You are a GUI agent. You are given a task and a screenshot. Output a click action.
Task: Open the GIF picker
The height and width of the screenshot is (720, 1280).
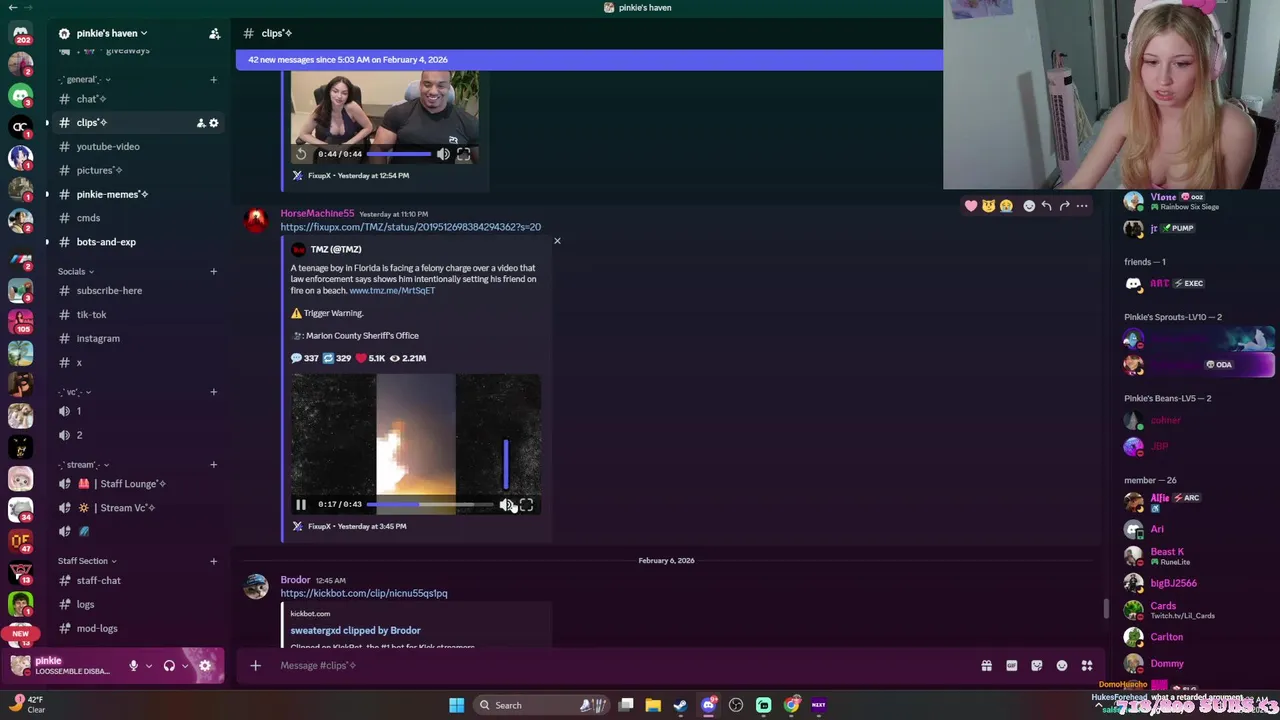coord(1011,665)
